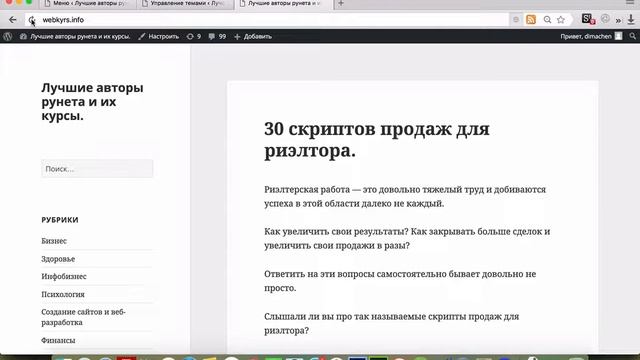The height and width of the screenshot is (360, 640).
Task: Open the black S! extension icon
Action: coord(588,19)
